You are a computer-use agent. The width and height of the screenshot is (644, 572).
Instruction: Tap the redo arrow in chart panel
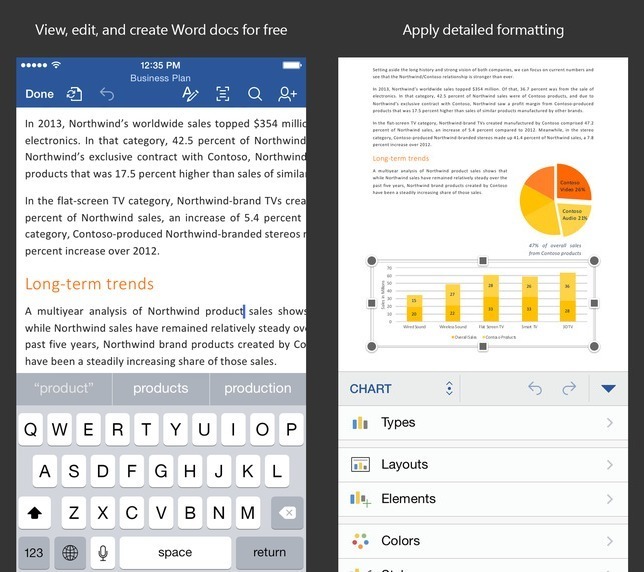(x=569, y=388)
